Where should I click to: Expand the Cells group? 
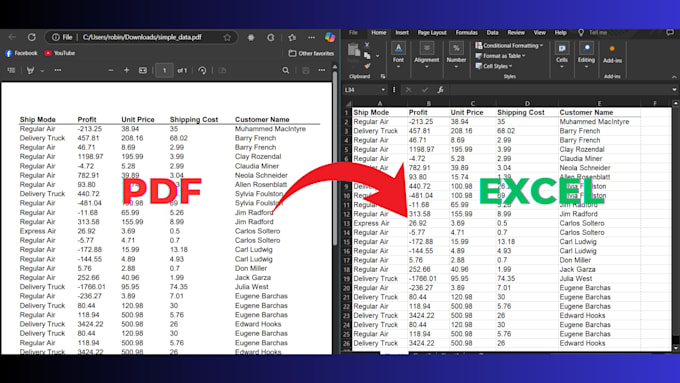tap(562, 55)
